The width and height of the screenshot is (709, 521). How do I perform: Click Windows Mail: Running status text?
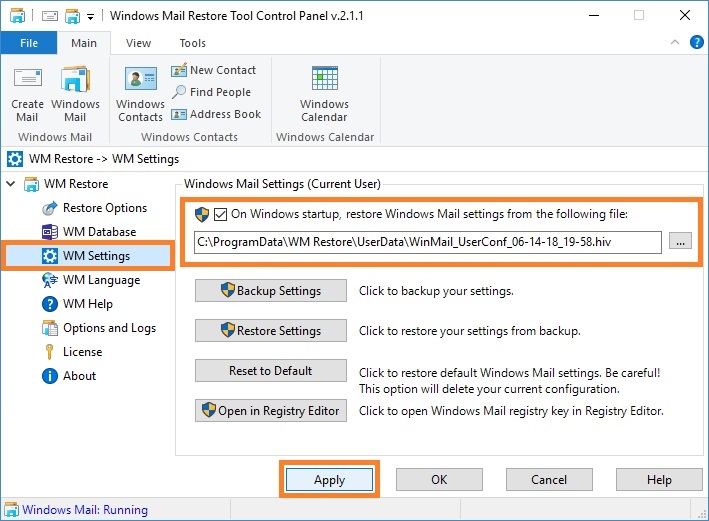click(85, 510)
